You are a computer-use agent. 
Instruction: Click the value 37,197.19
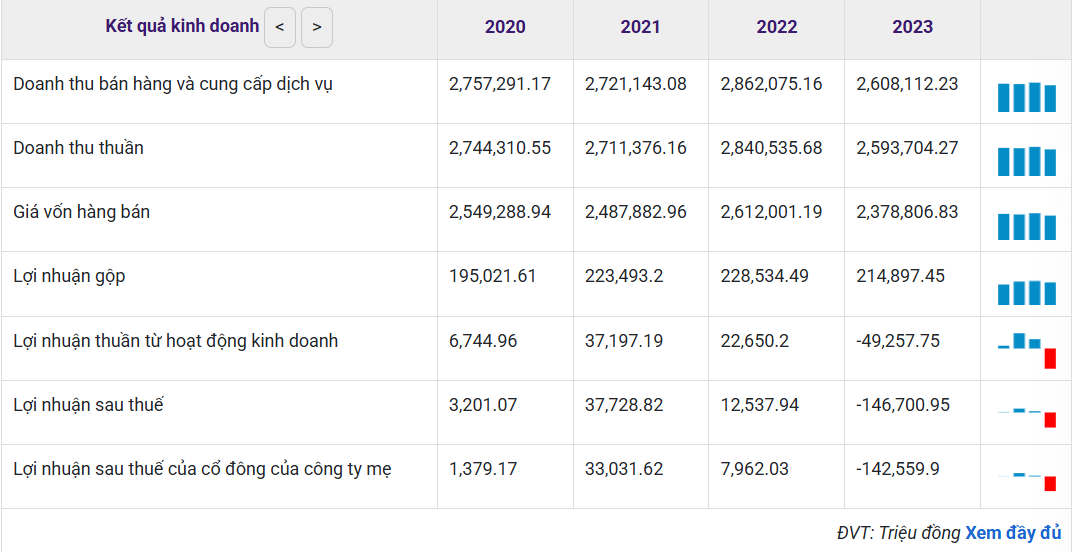coord(624,341)
